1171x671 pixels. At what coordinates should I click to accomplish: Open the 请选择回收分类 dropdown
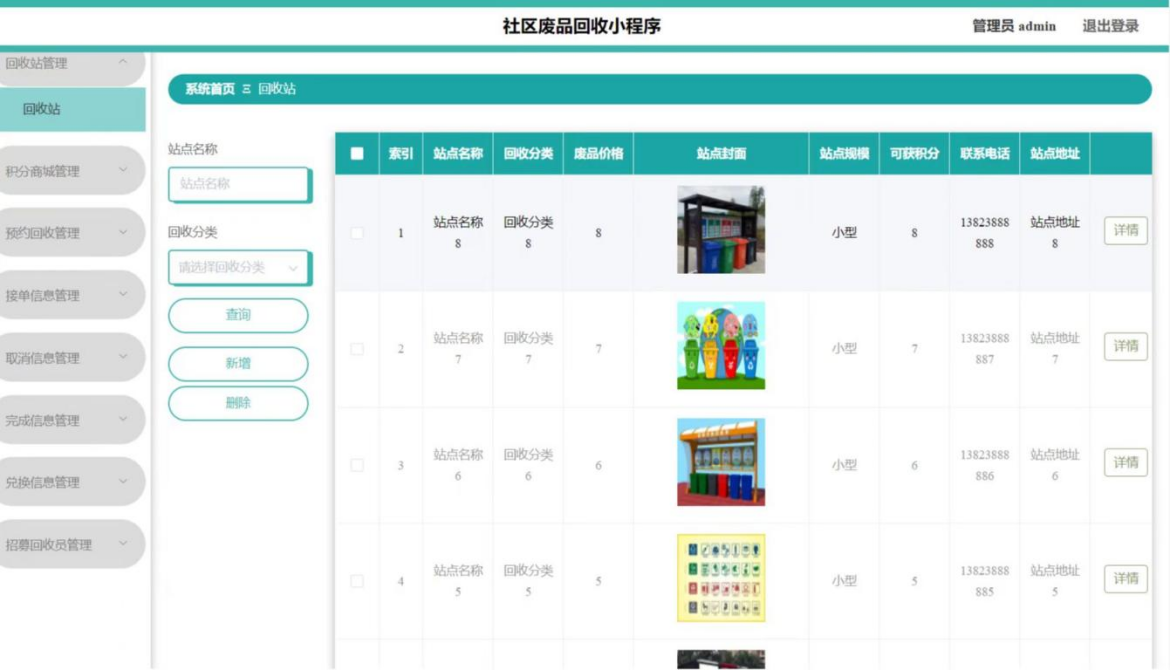point(239,268)
